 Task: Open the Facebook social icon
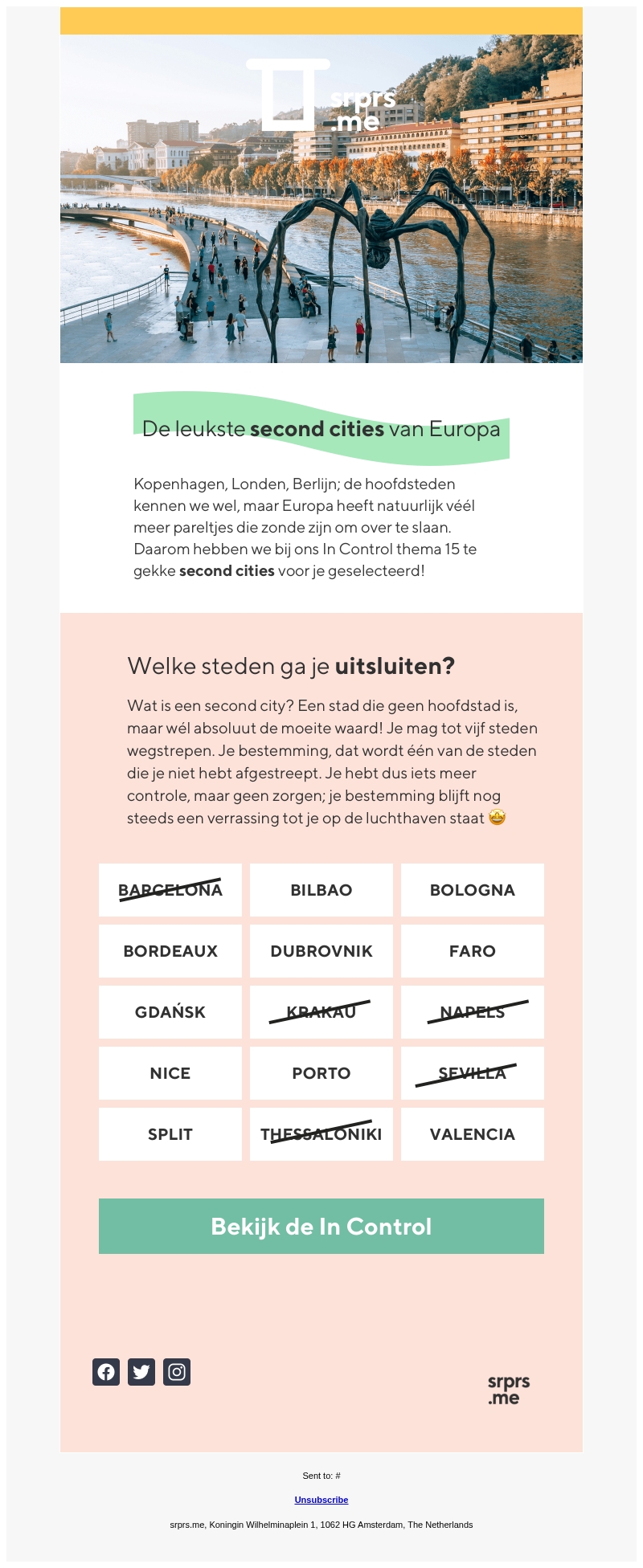pyautogui.click(x=106, y=1372)
